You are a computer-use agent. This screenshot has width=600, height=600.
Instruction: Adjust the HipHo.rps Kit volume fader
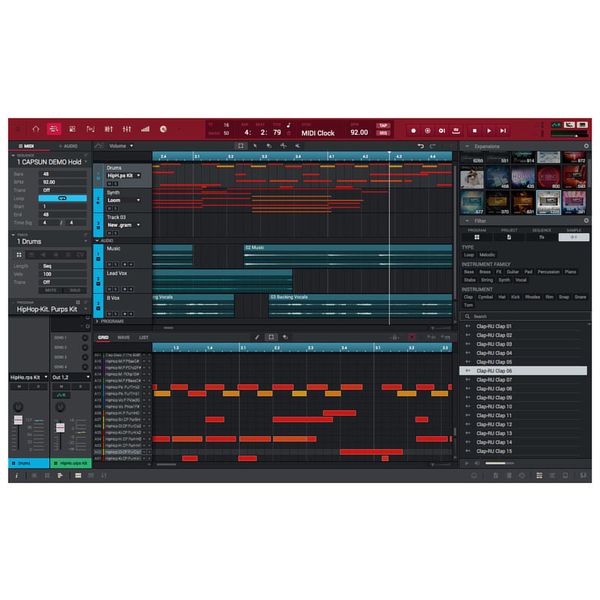click(x=60, y=427)
